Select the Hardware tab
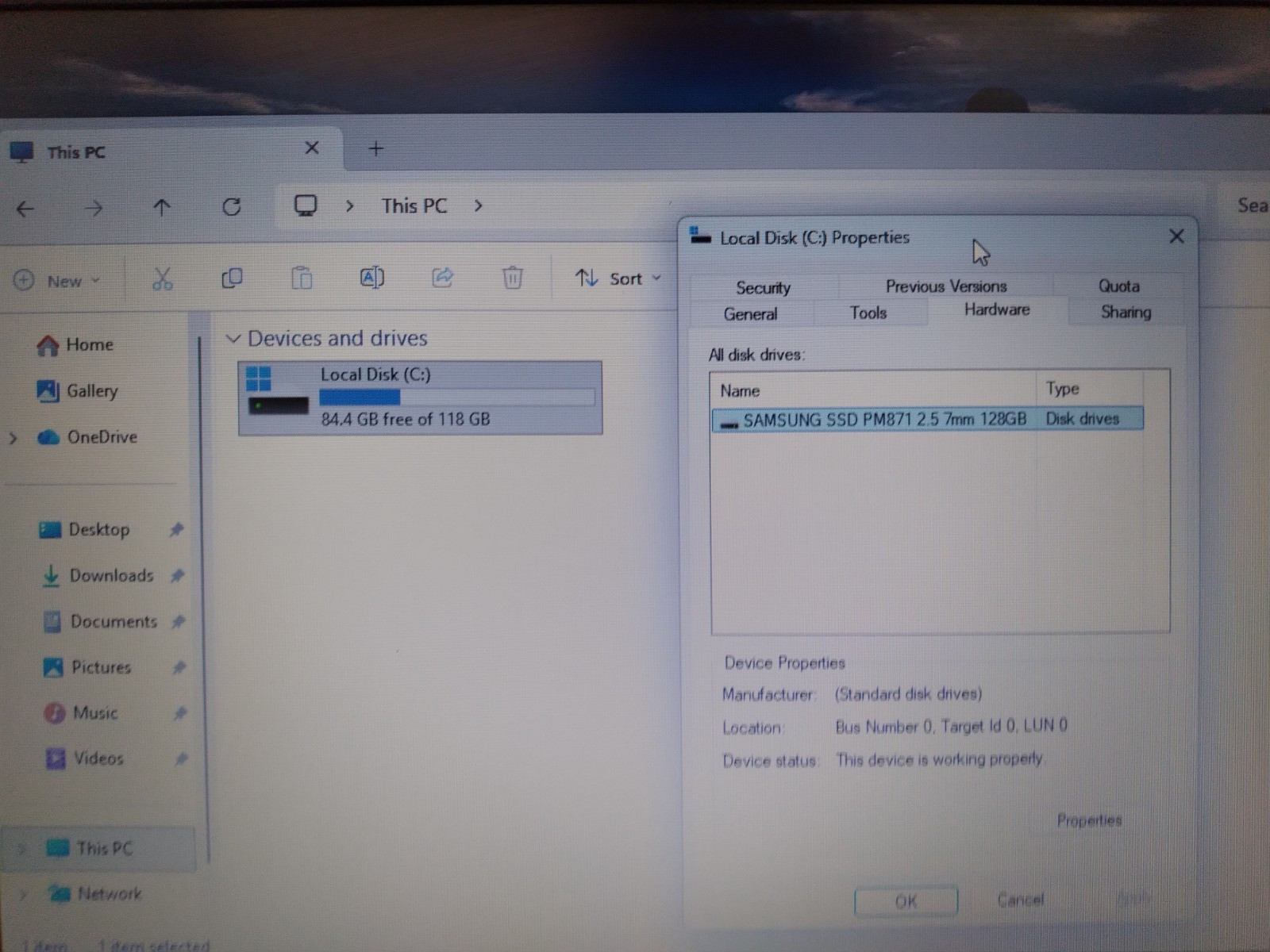1270x952 pixels. [x=997, y=310]
